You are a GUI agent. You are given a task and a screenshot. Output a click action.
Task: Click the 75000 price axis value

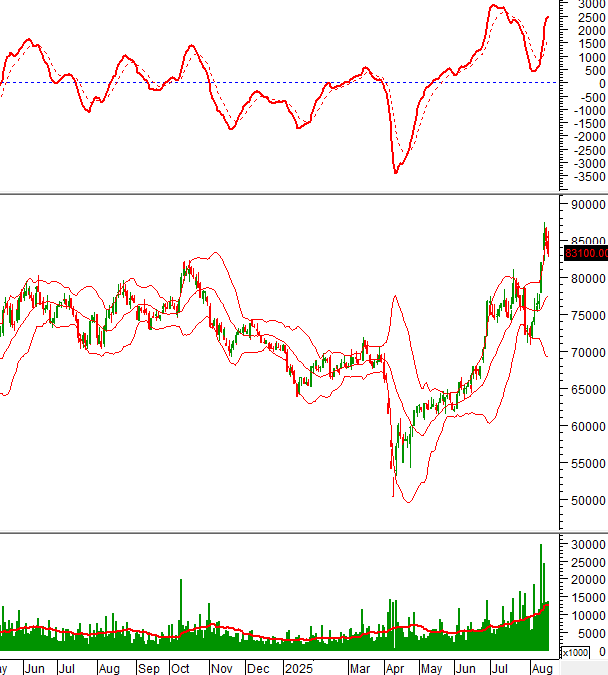(x=589, y=316)
